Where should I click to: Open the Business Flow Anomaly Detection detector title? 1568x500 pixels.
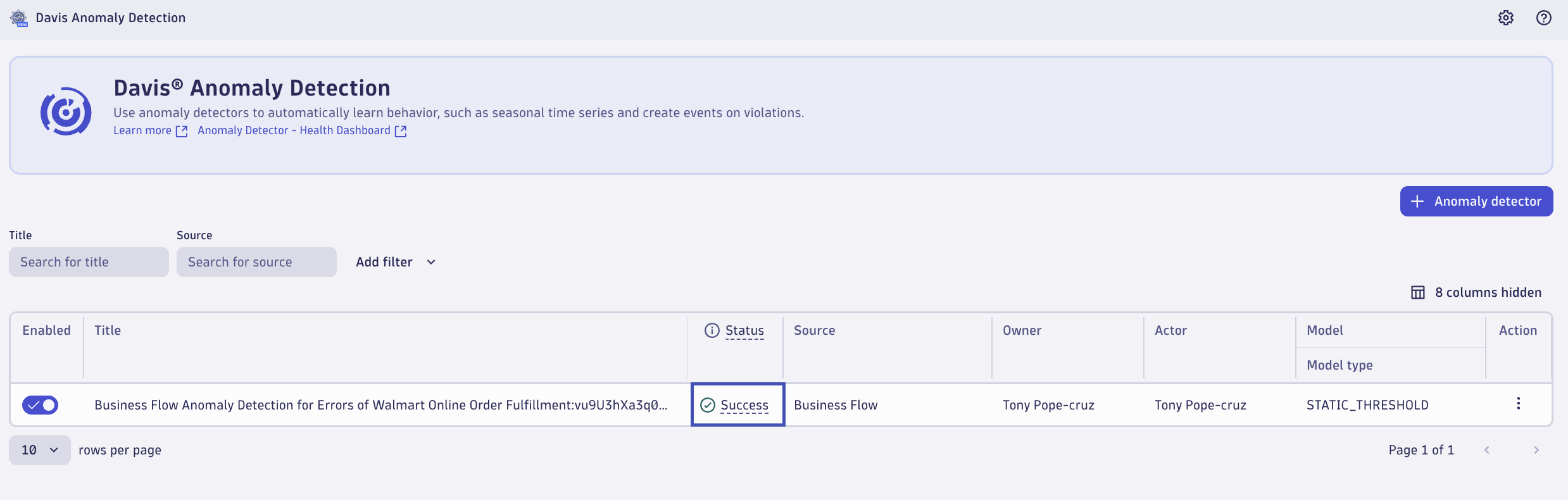tap(381, 405)
